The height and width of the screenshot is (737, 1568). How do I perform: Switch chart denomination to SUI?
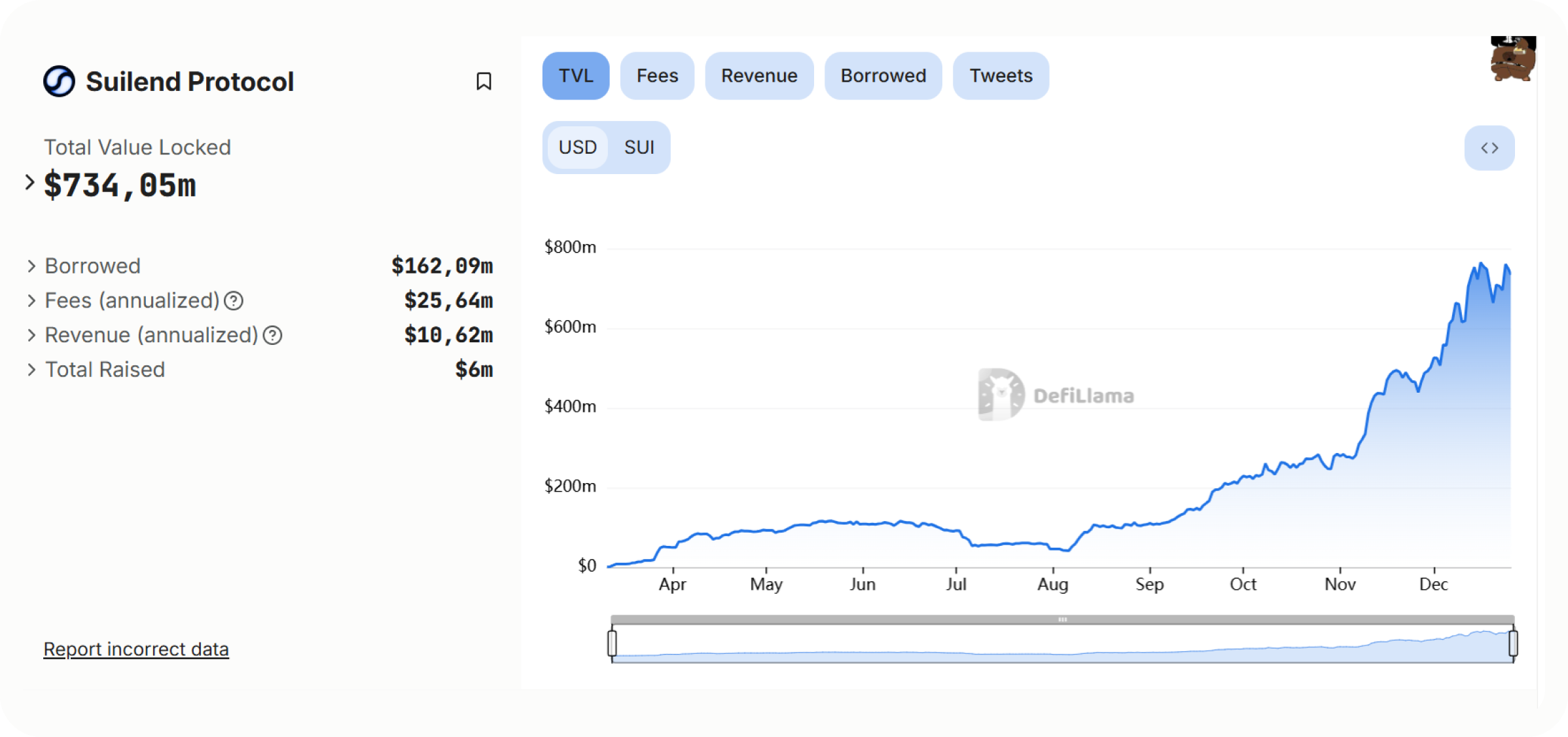tap(639, 147)
